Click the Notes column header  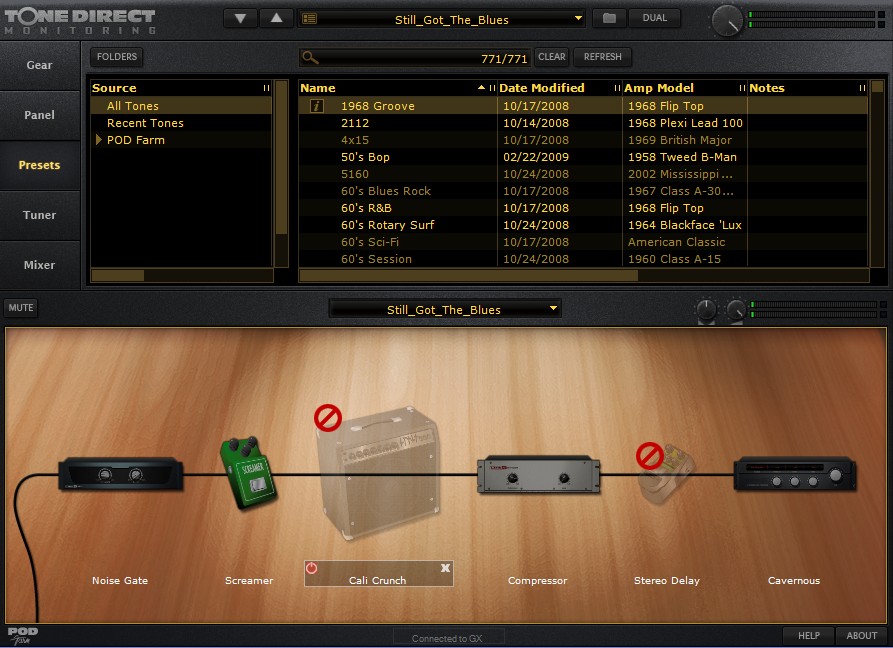coord(808,88)
